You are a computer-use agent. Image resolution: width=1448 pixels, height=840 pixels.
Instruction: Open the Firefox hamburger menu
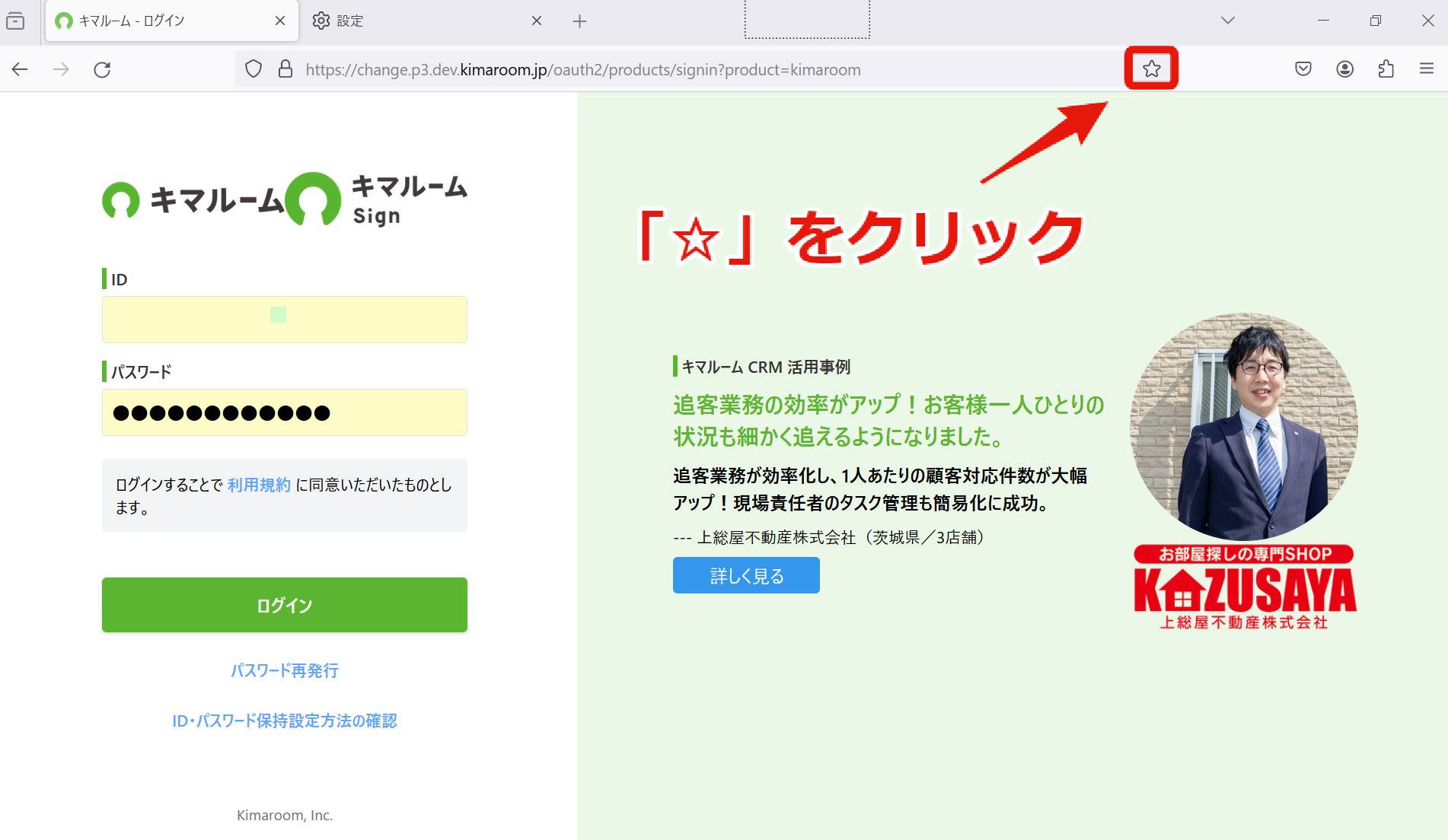click(x=1427, y=69)
